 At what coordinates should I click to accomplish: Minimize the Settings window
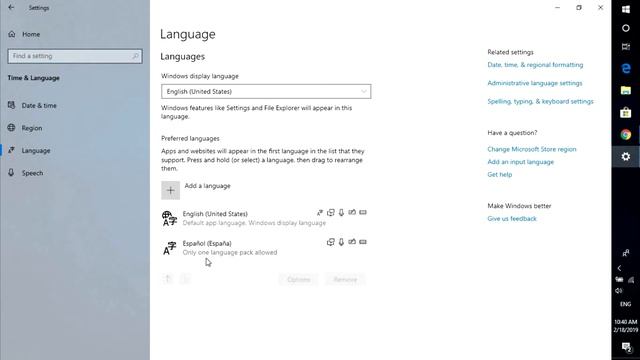pyautogui.click(x=558, y=8)
